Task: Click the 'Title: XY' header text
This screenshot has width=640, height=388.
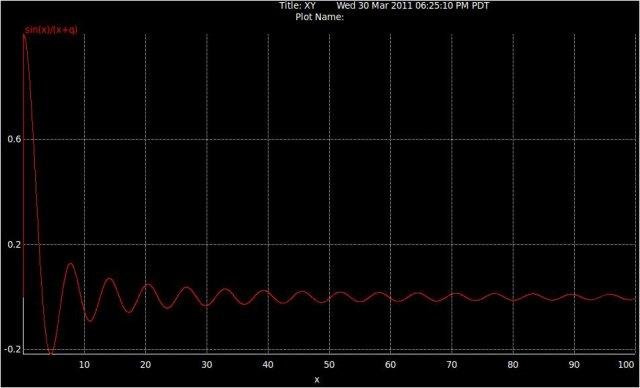Action: click(297, 6)
